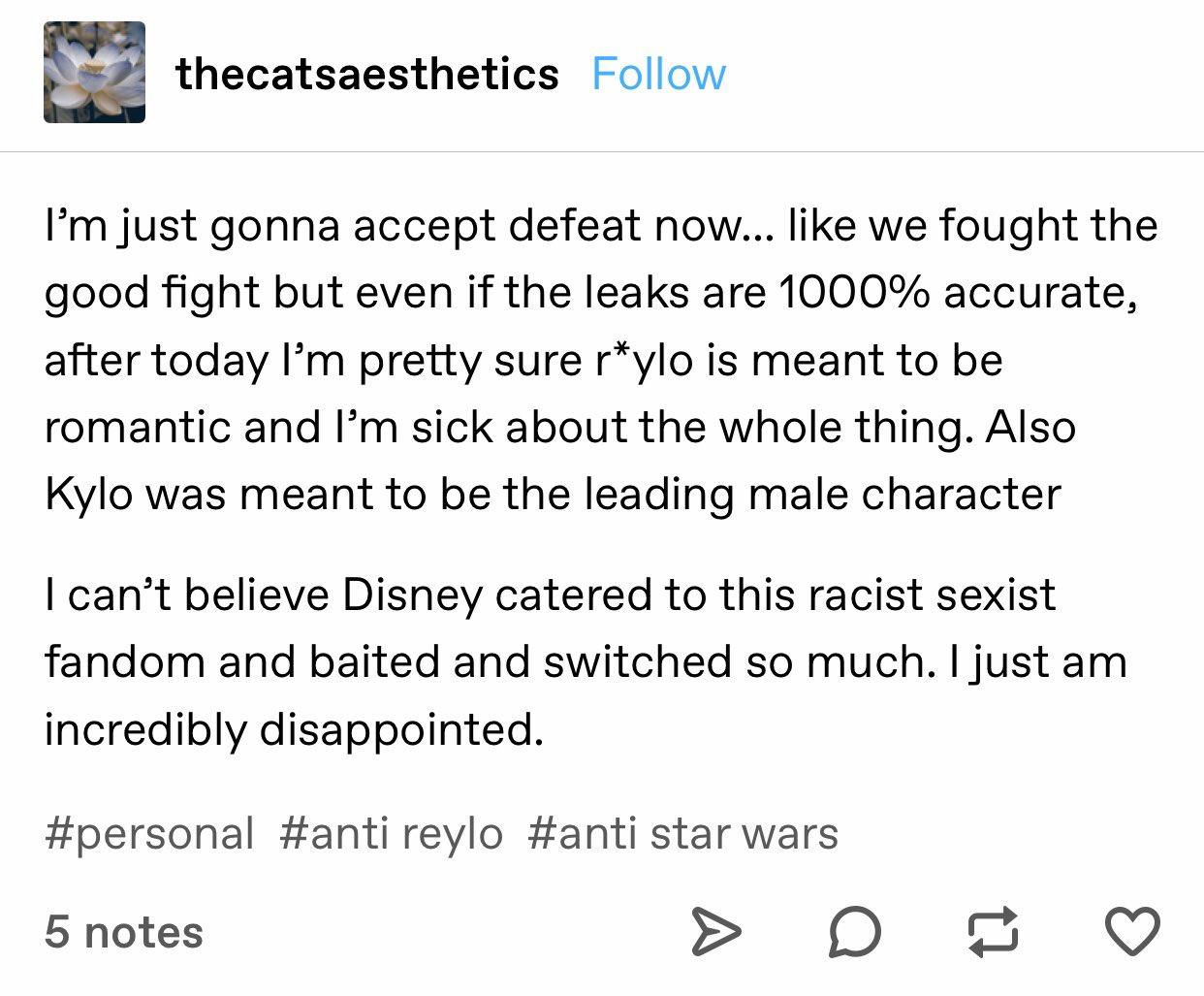Click the word "Kylo" in the post

click(x=88, y=495)
